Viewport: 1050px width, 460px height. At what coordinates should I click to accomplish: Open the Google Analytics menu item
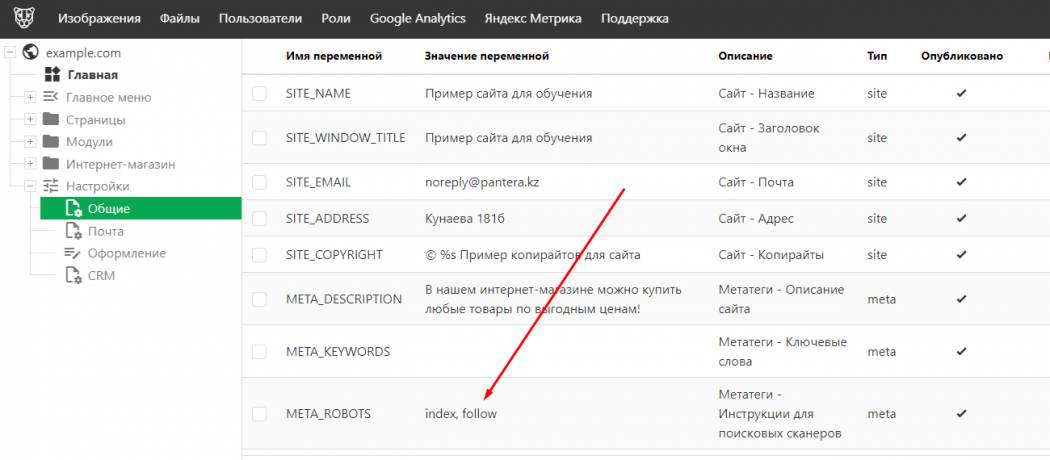[x=418, y=19]
